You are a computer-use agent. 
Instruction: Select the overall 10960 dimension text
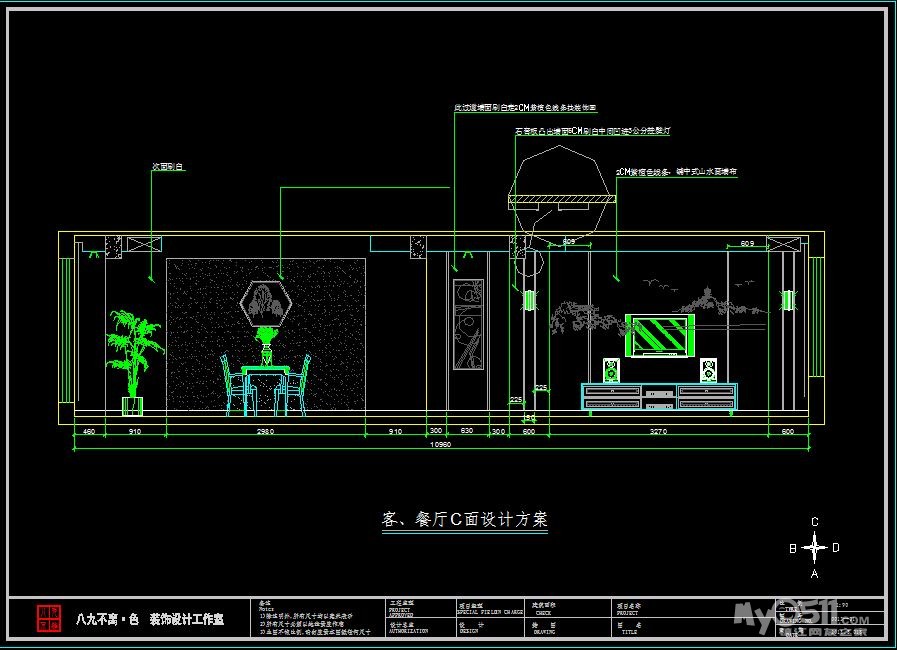click(x=441, y=446)
